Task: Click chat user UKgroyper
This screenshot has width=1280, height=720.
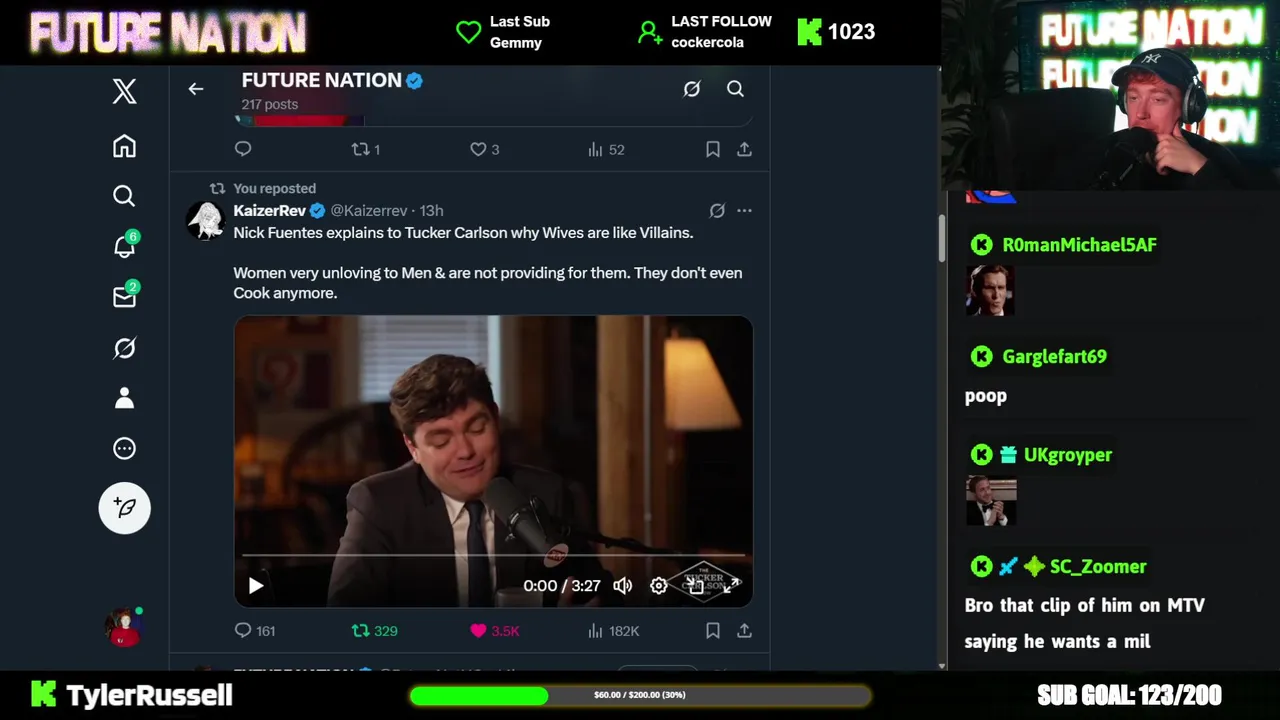Action: tap(1068, 455)
